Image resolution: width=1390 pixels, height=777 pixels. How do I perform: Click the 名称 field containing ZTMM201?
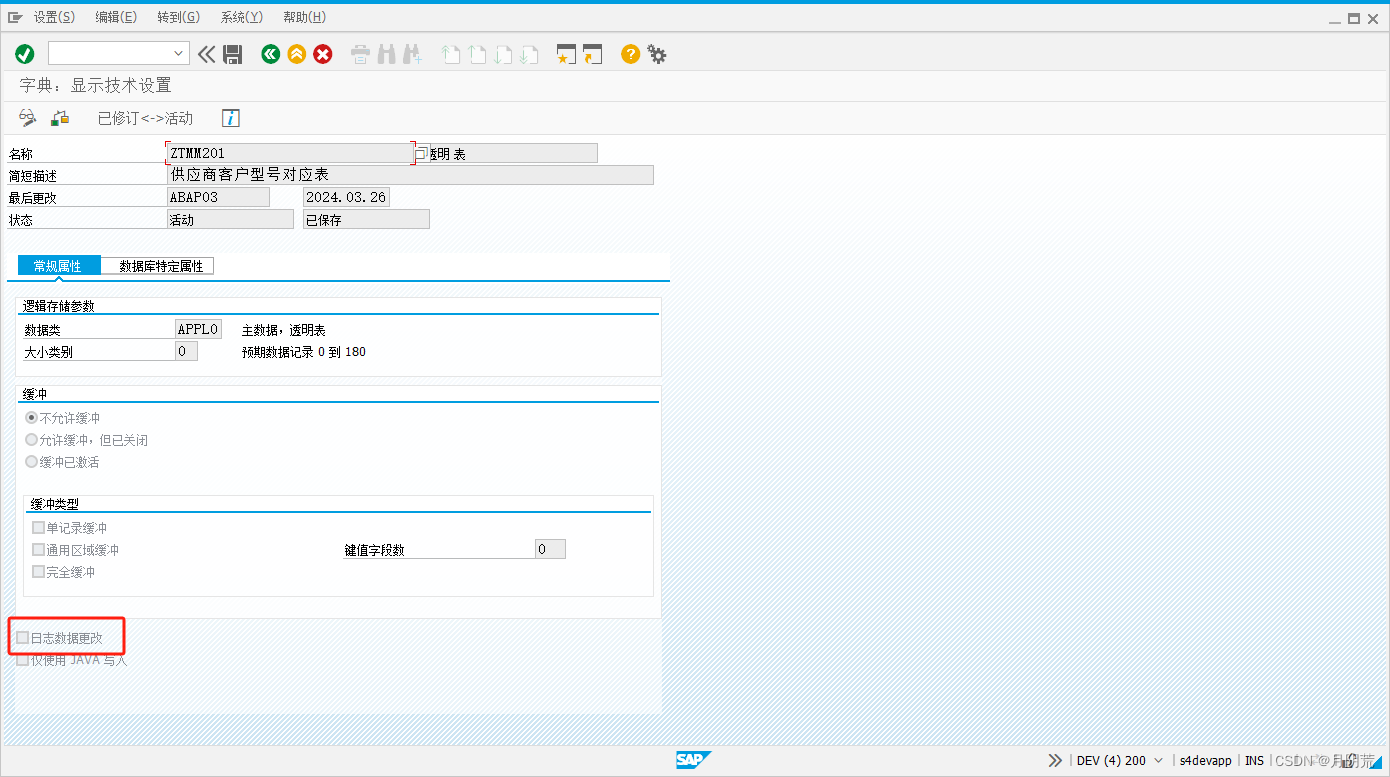click(290, 153)
